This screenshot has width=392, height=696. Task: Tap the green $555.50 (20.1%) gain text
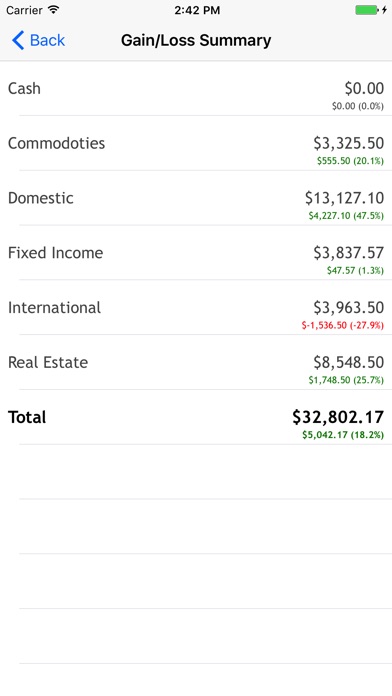(x=350, y=161)
